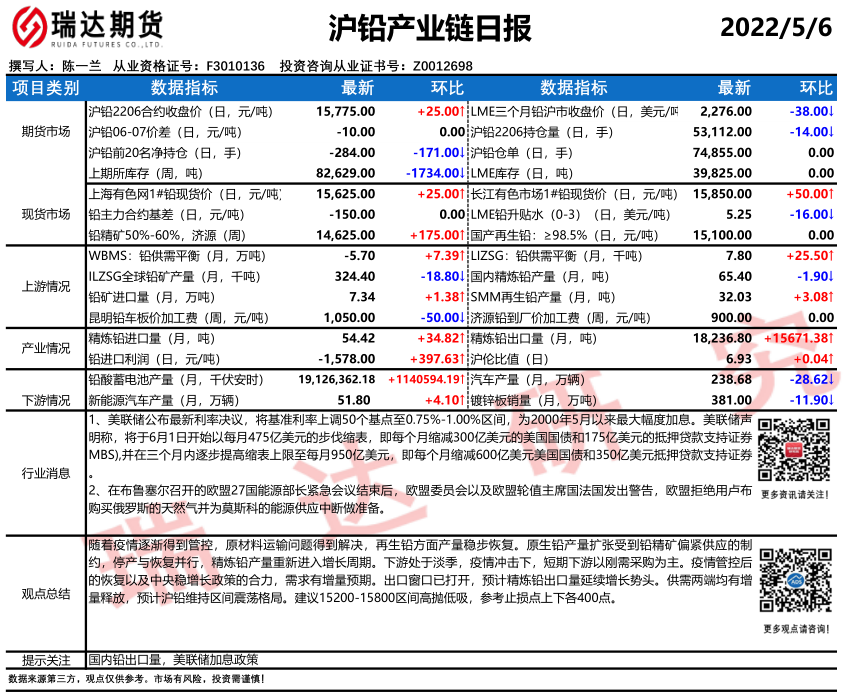Click the red up arrow beside +15671.38
This screenshot has height=696, width=847.
pyautogui.click(x=833, y=339)
